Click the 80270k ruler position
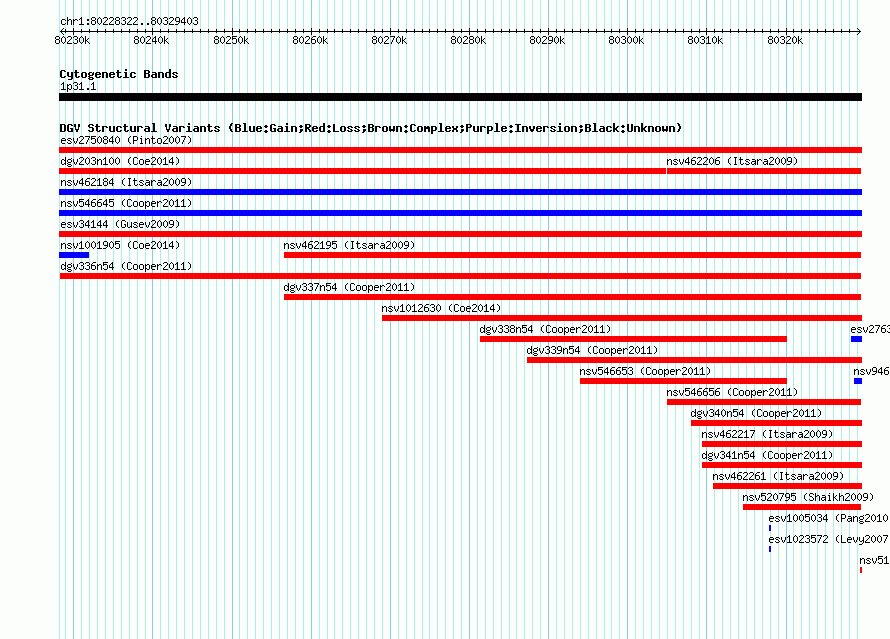This screenshot has width=890, height=639. [389, 40]
